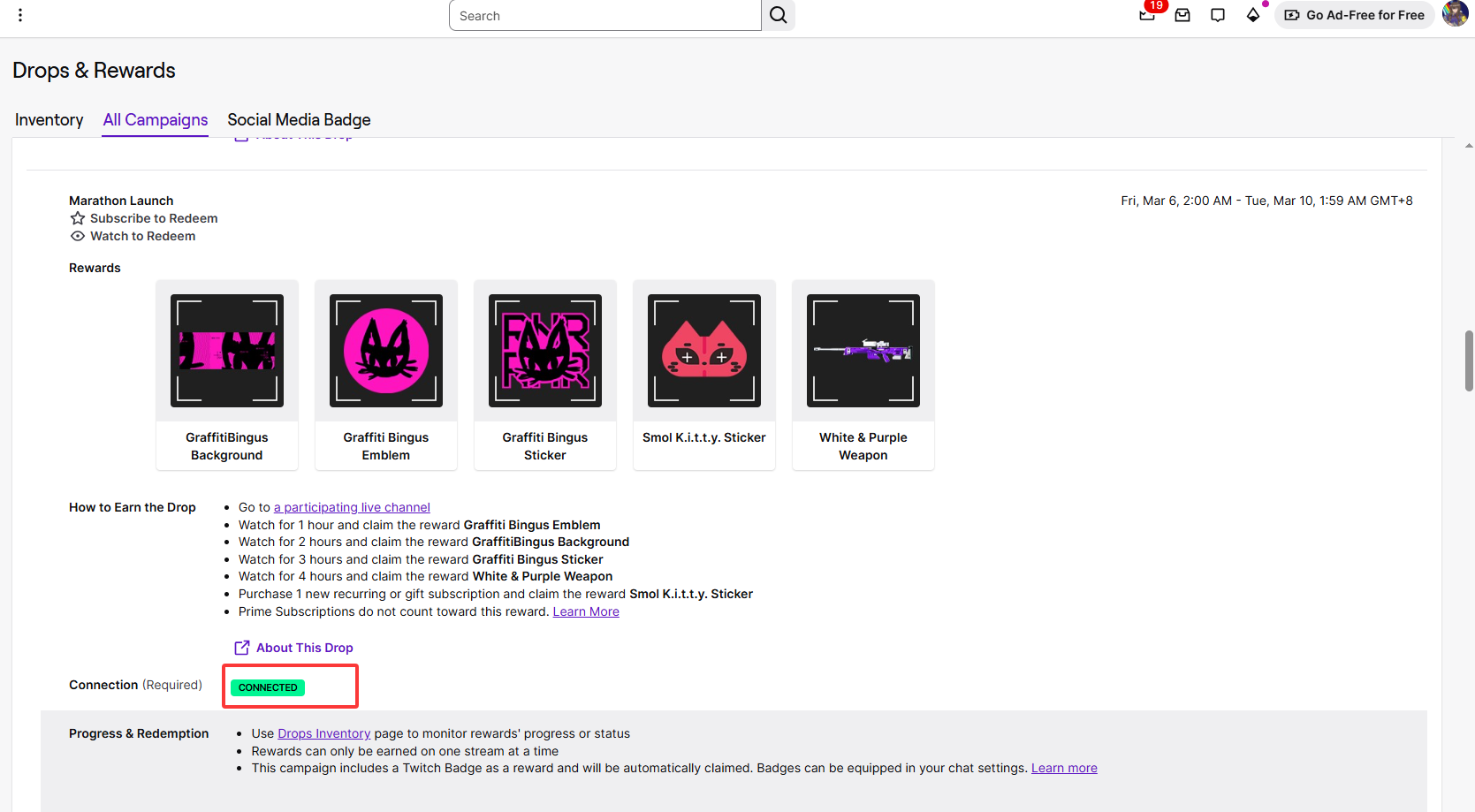
Task: Open the Bits diamond icon
Action: coord(1253,15)
